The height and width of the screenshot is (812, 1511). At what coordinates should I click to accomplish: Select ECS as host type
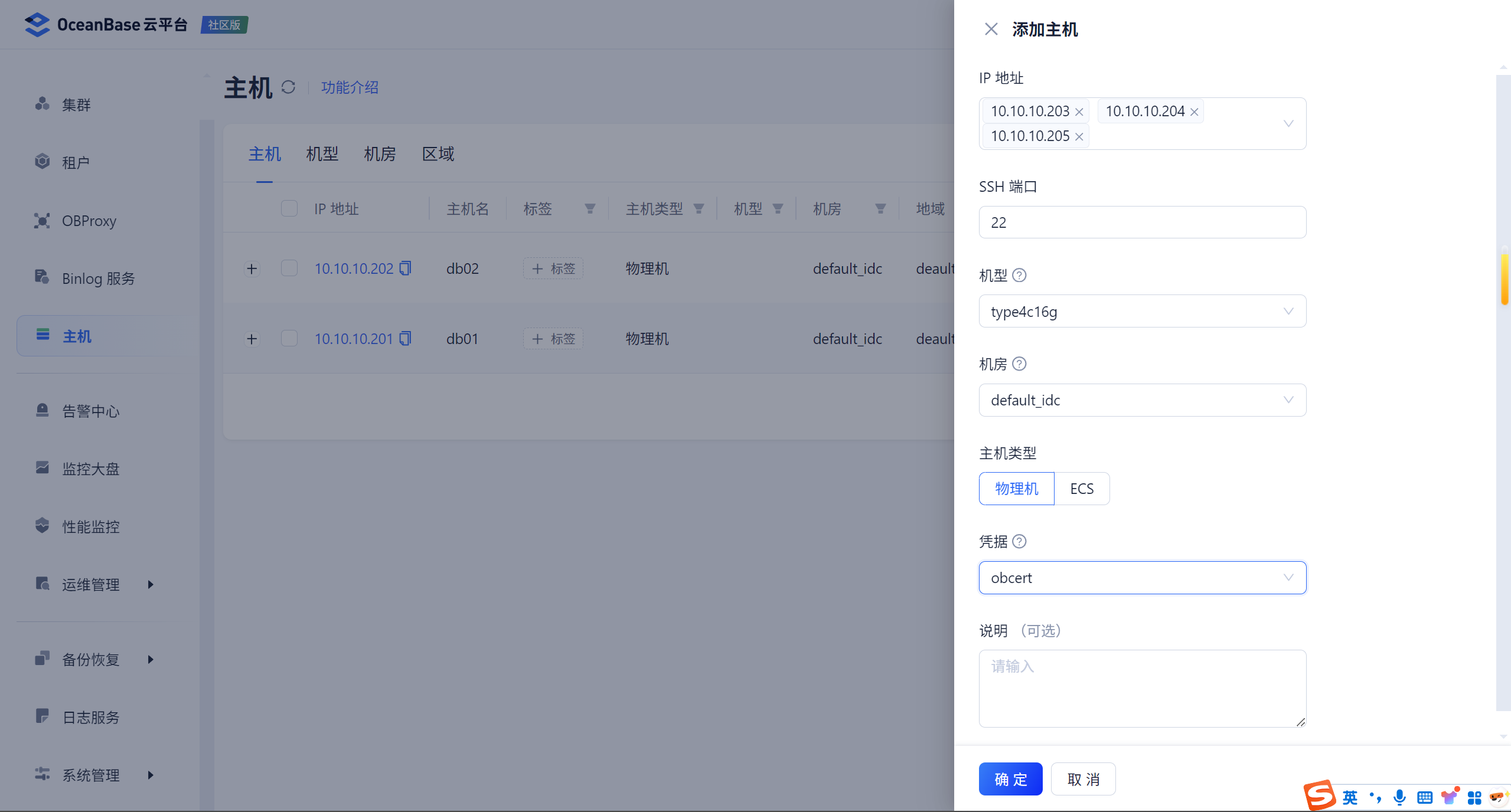coord(1082,489)
